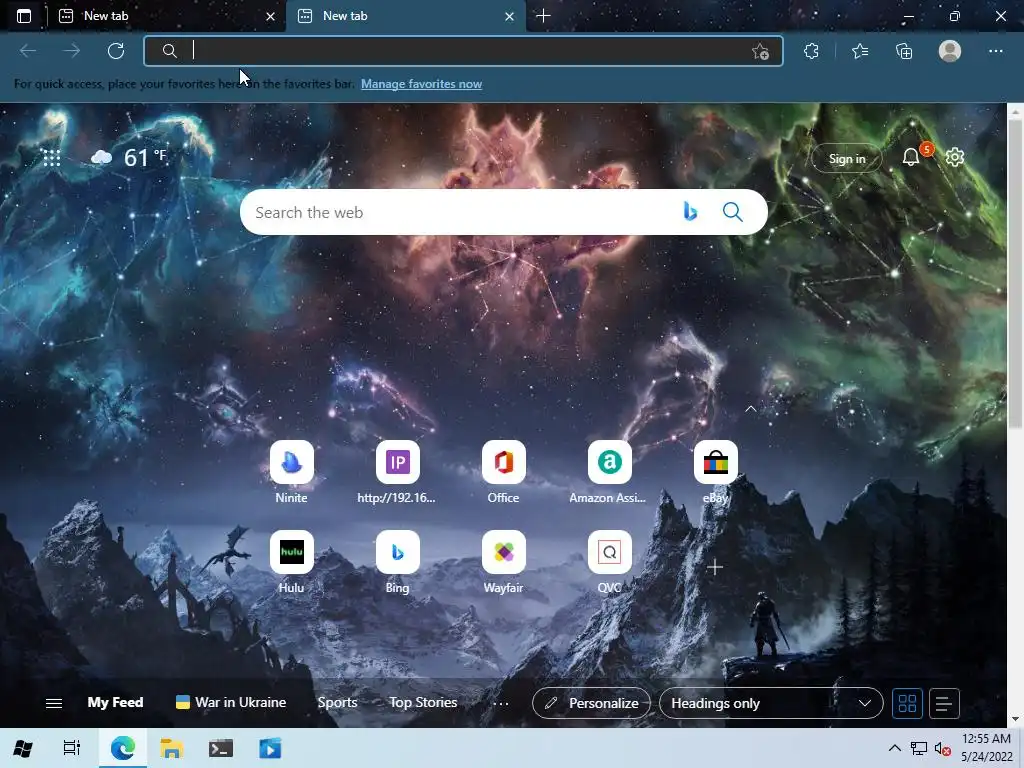1024x768 pixels.
Task: Open the clock showing 12:55 AM
Action: pos(987,748)
